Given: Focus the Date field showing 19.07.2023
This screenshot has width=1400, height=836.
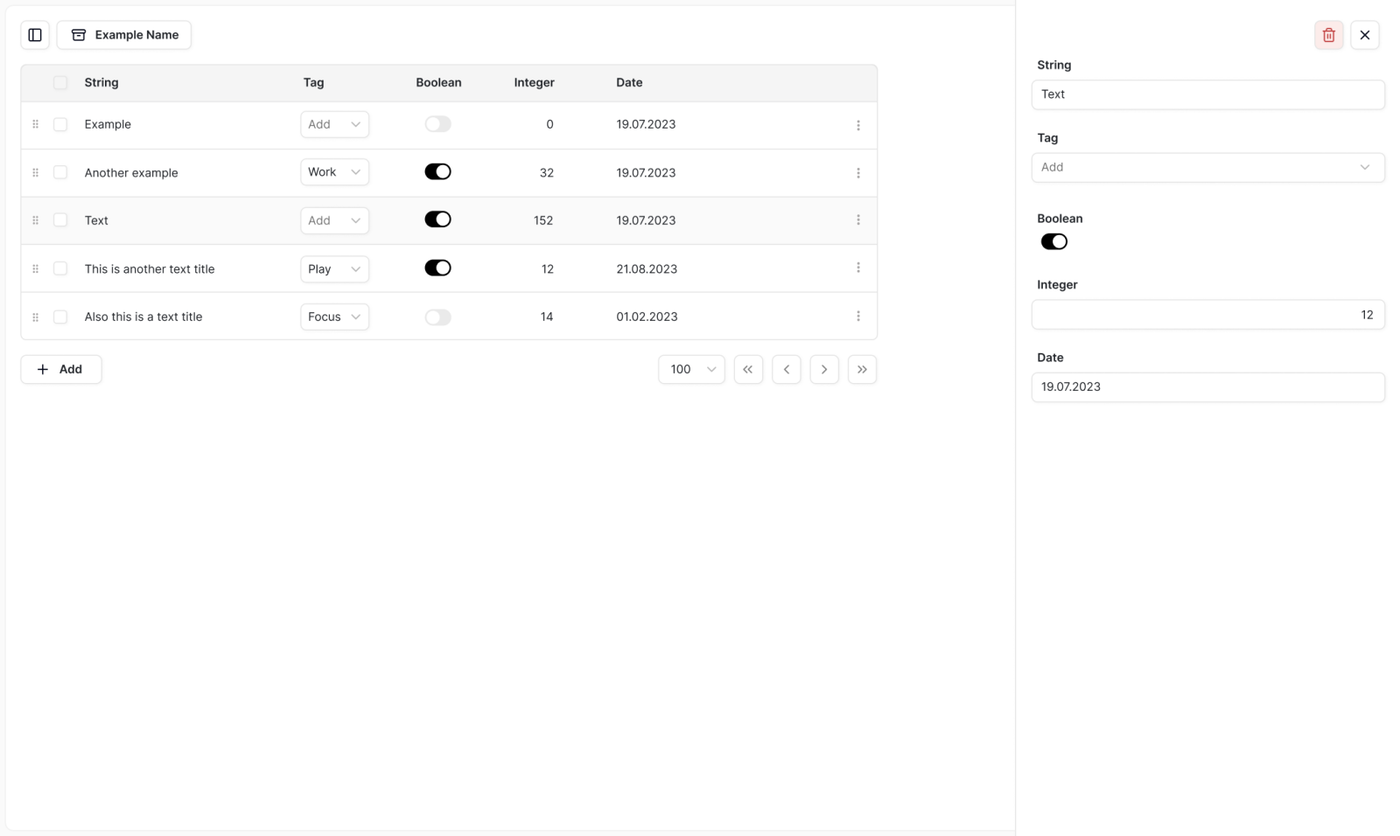Looking at the screenshot, I should pyautogui.click(x=1208, y=387).
